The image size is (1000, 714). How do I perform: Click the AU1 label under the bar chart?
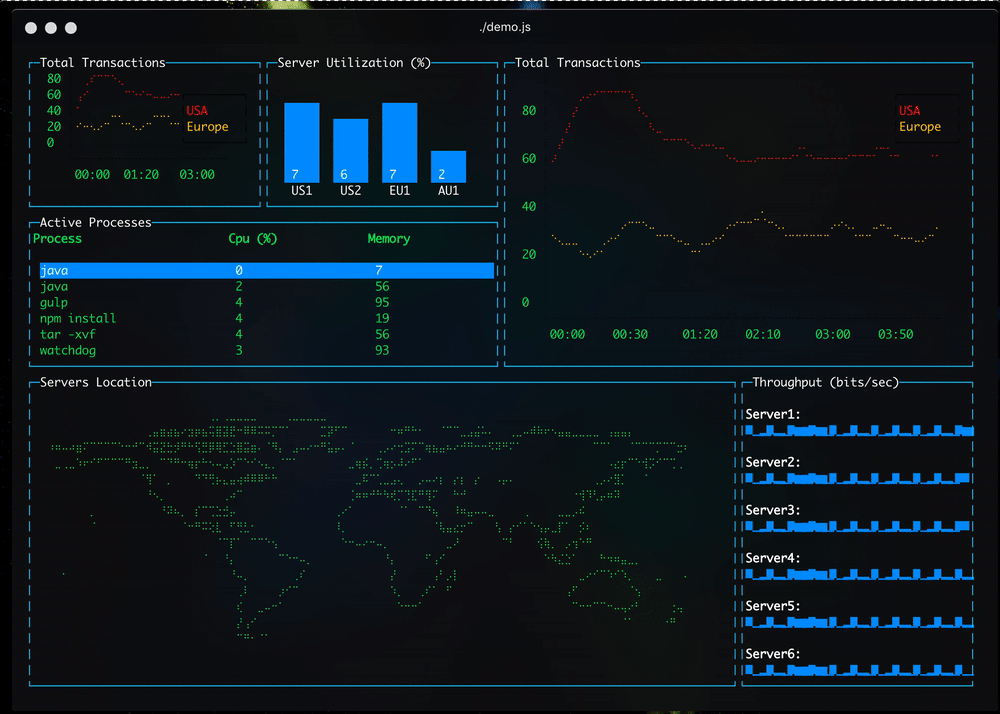tap(448, 191)
